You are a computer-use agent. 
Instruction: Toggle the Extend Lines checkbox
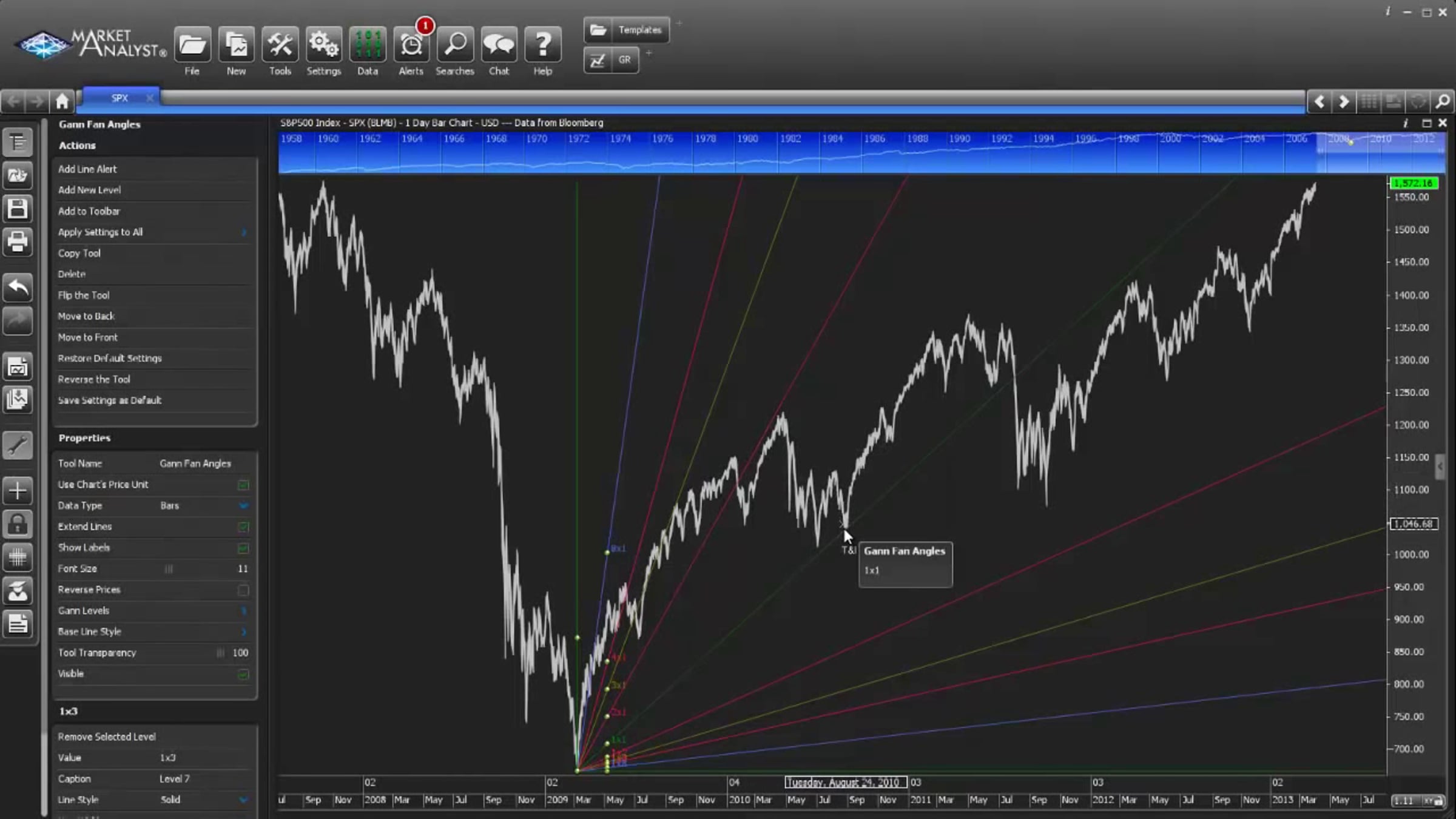(x=243, y=527)
